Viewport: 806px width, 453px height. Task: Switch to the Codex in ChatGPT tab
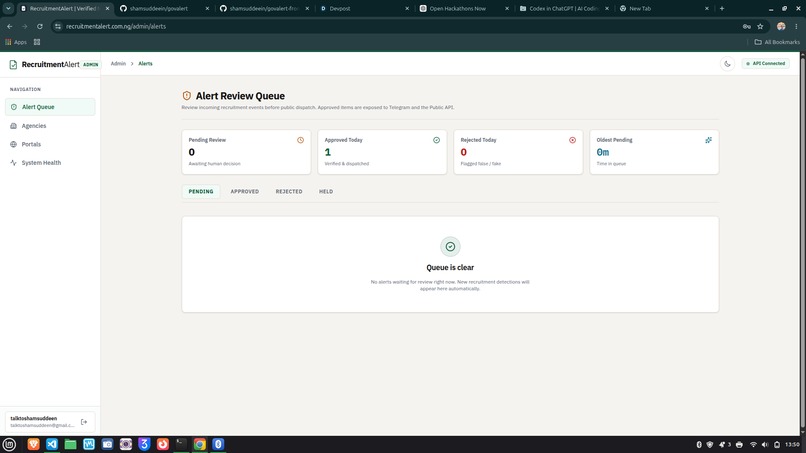tap(564, 8)
